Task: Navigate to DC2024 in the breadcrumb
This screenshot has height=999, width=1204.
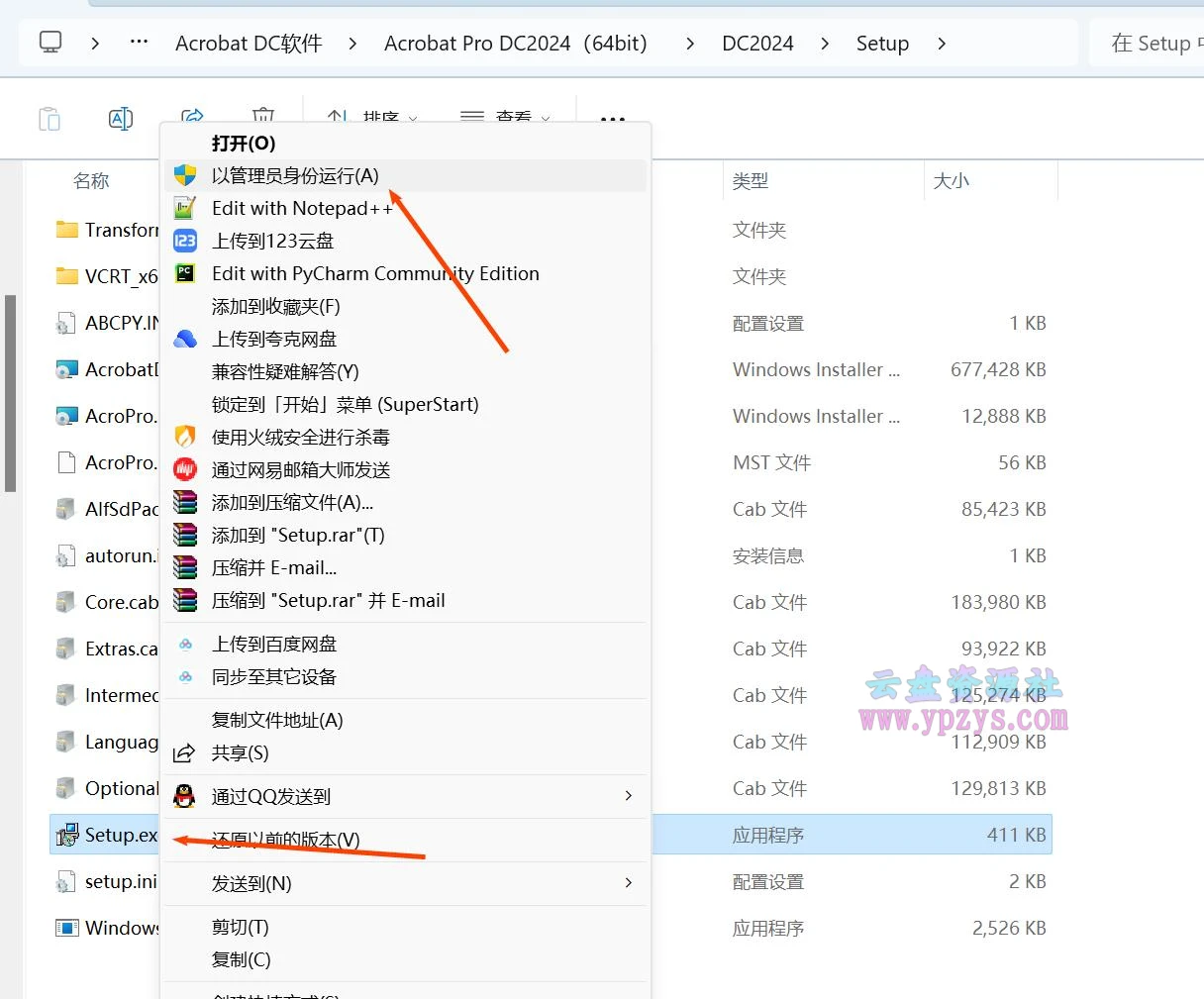Action: point(756,43)
